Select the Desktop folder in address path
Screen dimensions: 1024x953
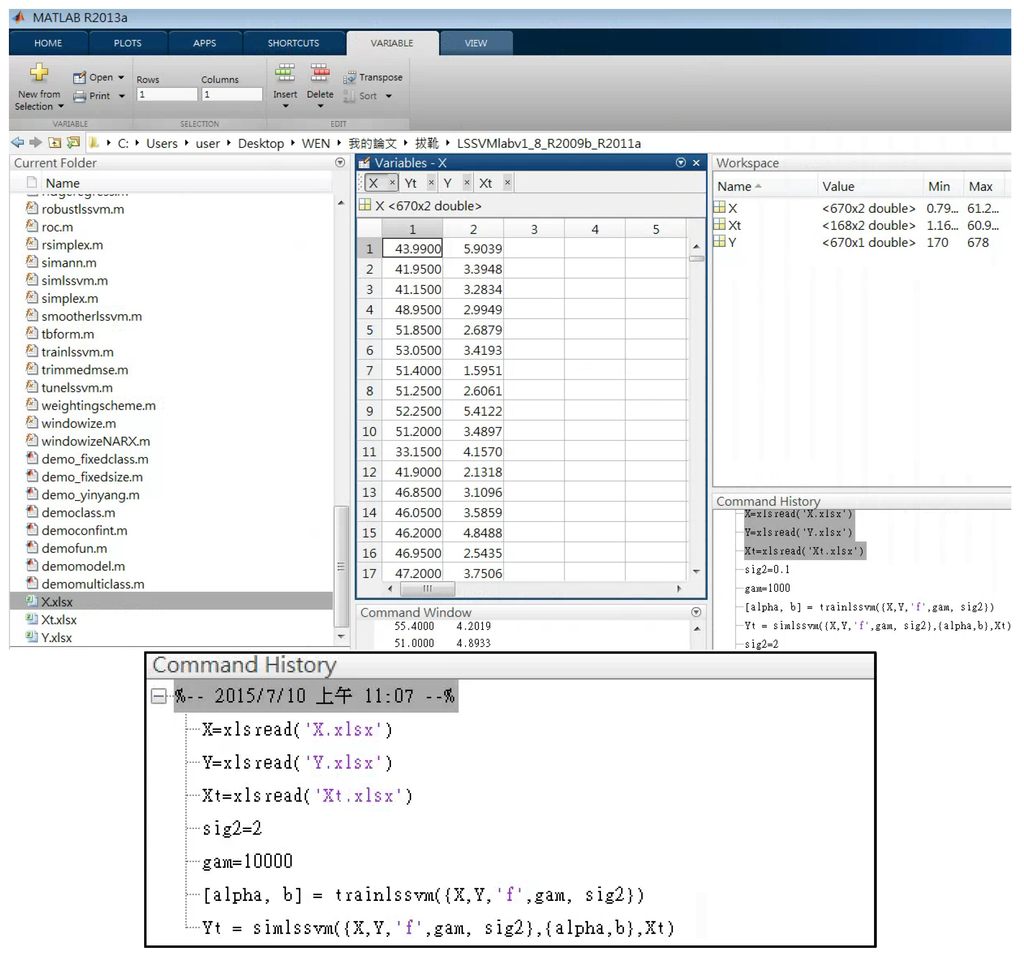tap(261, 143)
